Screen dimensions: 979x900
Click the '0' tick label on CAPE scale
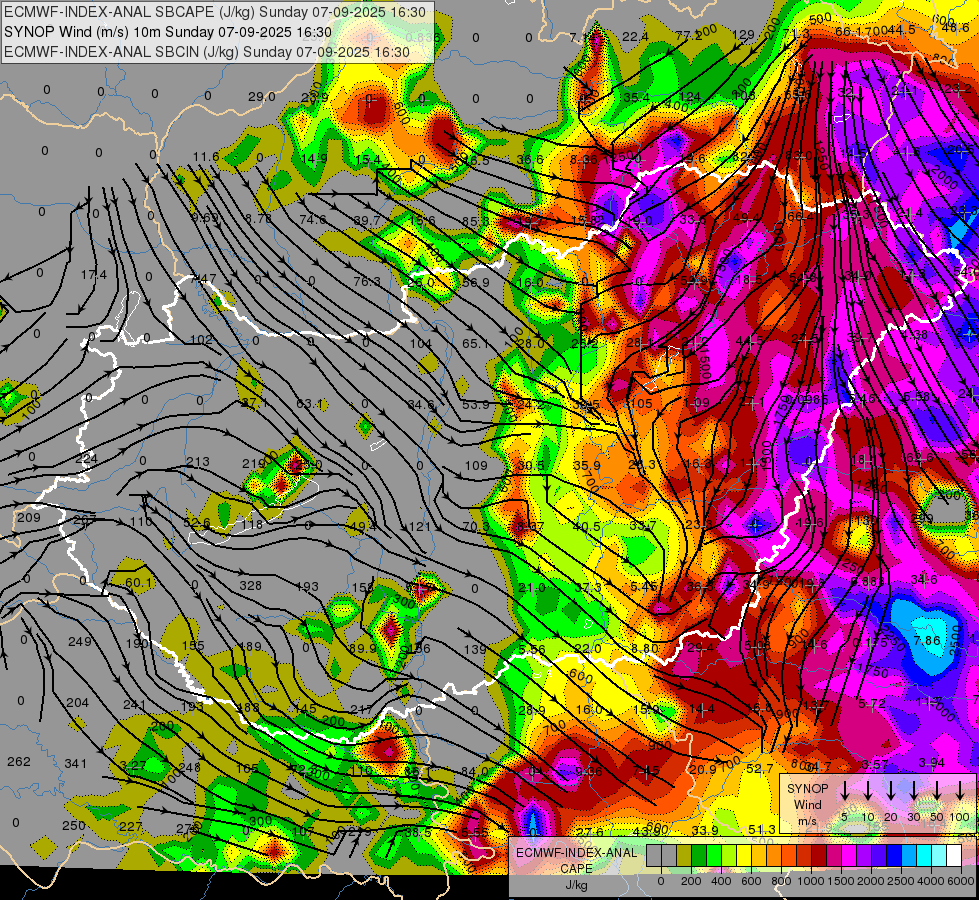point(661,881)
